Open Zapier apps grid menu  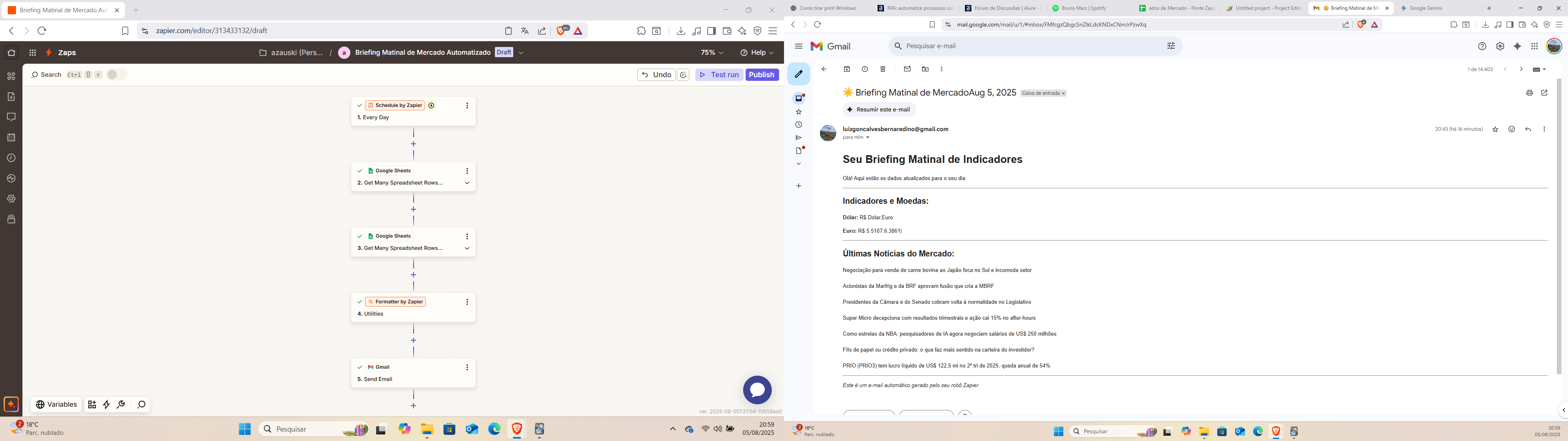pos(32,52)
